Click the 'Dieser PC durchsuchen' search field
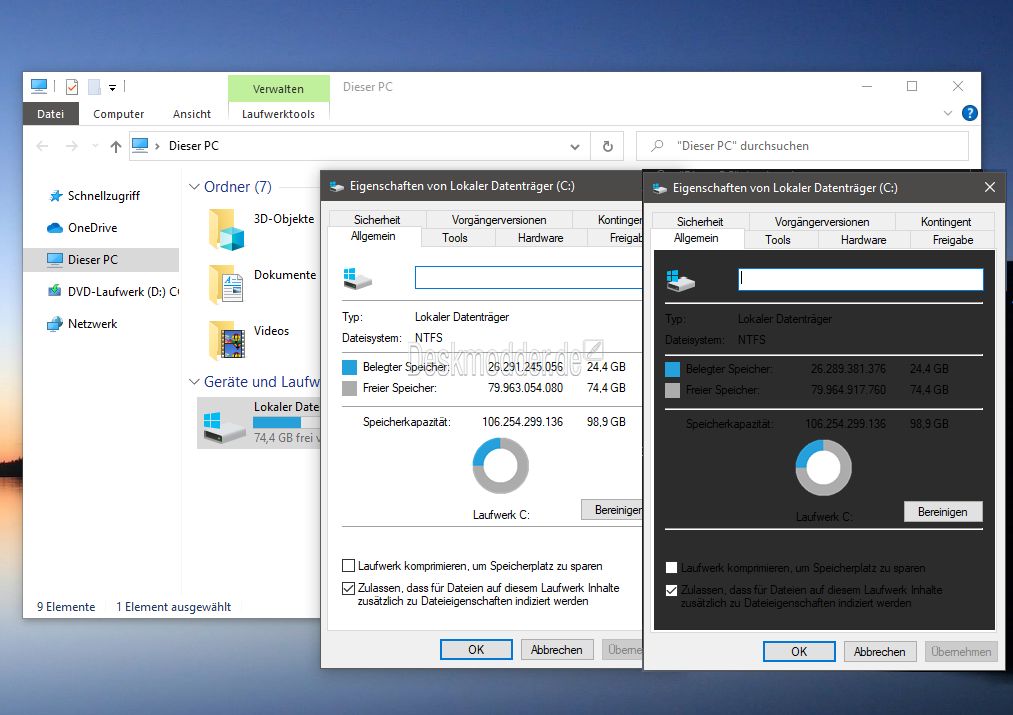This screenshot has width=1013, height=715. tap(802, 146)
